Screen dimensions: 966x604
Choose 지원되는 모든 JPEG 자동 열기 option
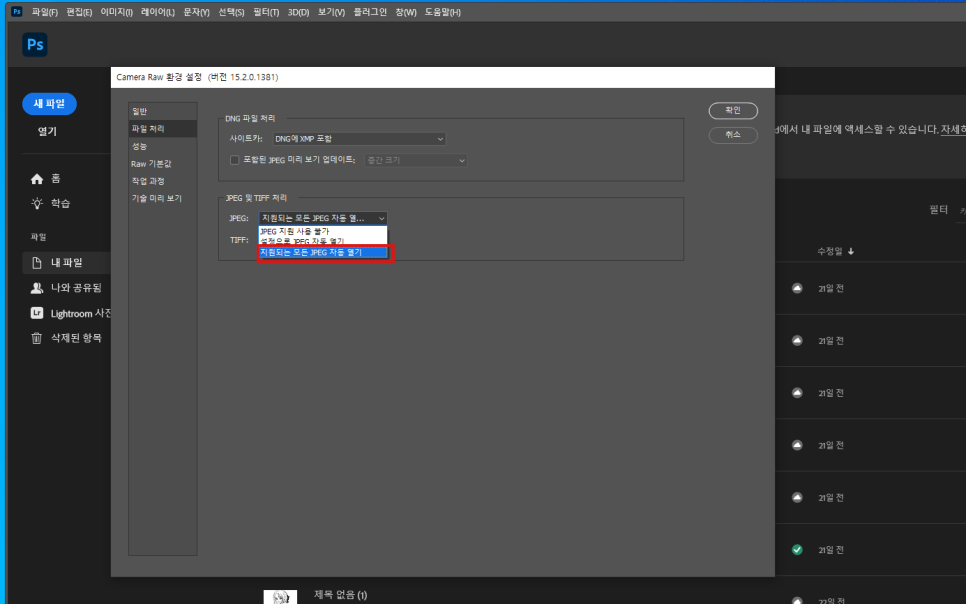point(323,252)
